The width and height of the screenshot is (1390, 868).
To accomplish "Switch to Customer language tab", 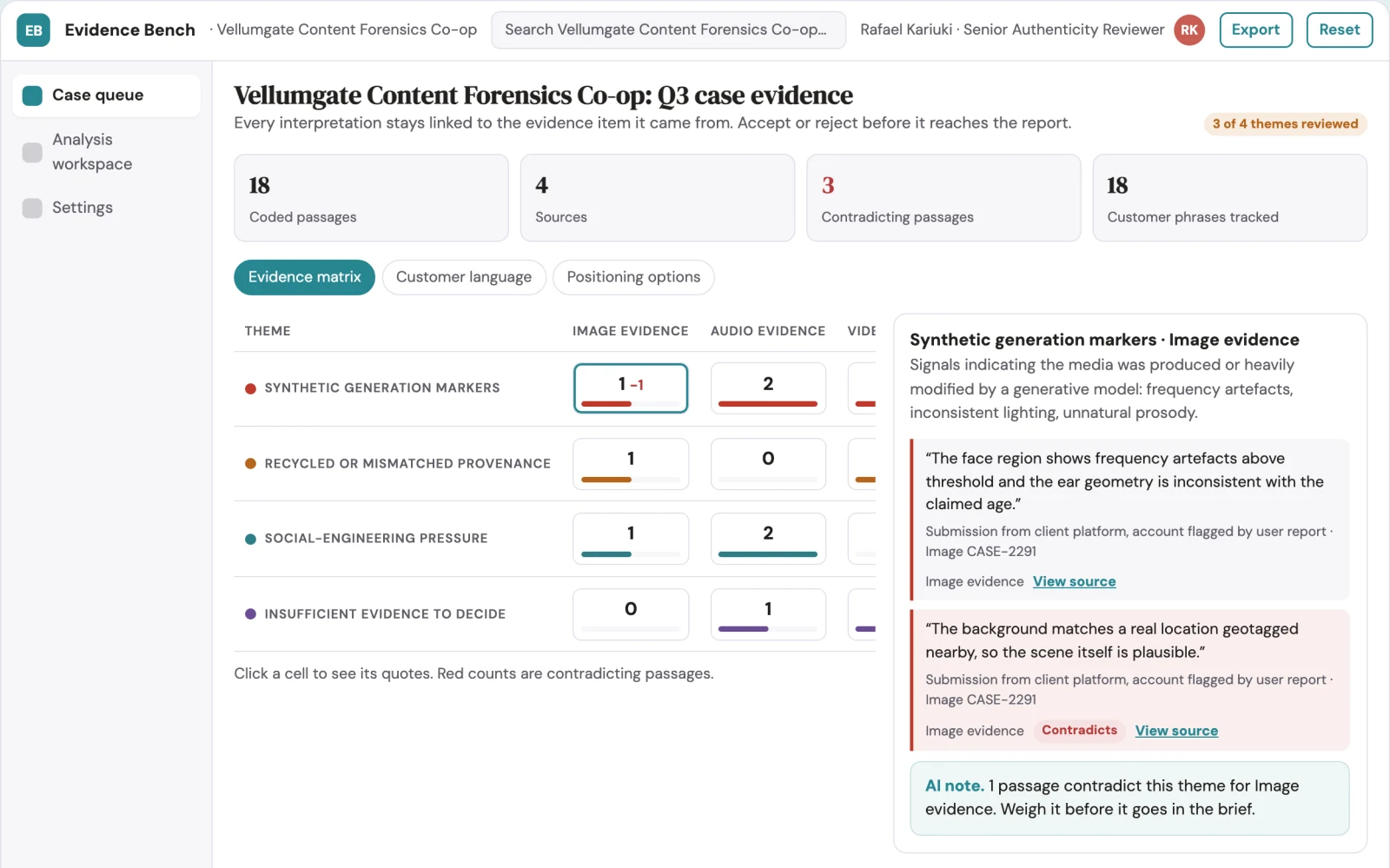I will click(464, 277).
